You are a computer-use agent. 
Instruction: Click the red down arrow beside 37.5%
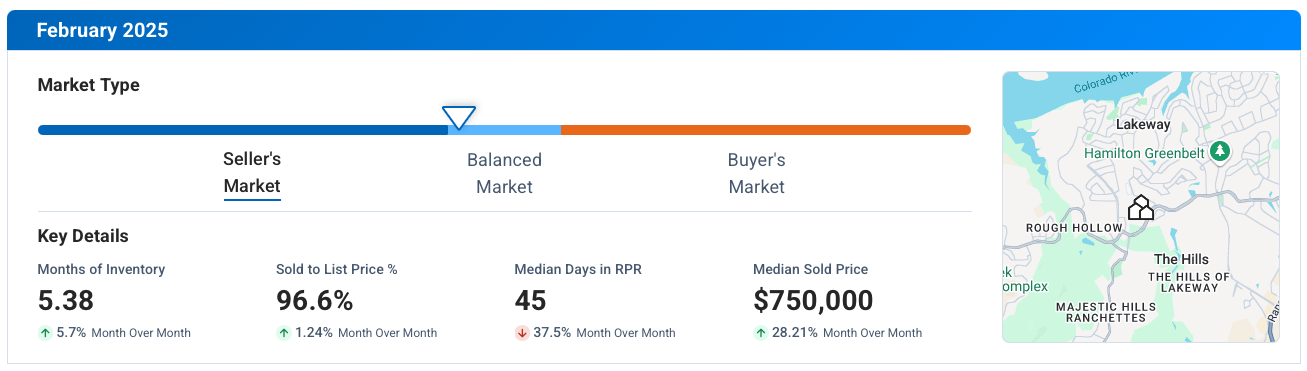522,333
